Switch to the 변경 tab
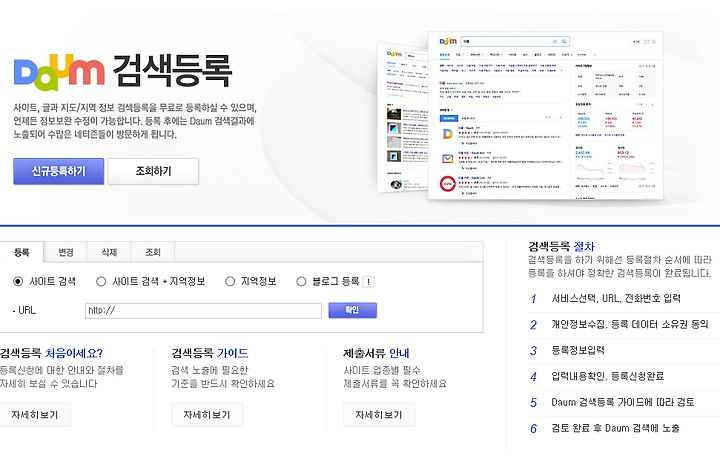 [x=66, y=252]
